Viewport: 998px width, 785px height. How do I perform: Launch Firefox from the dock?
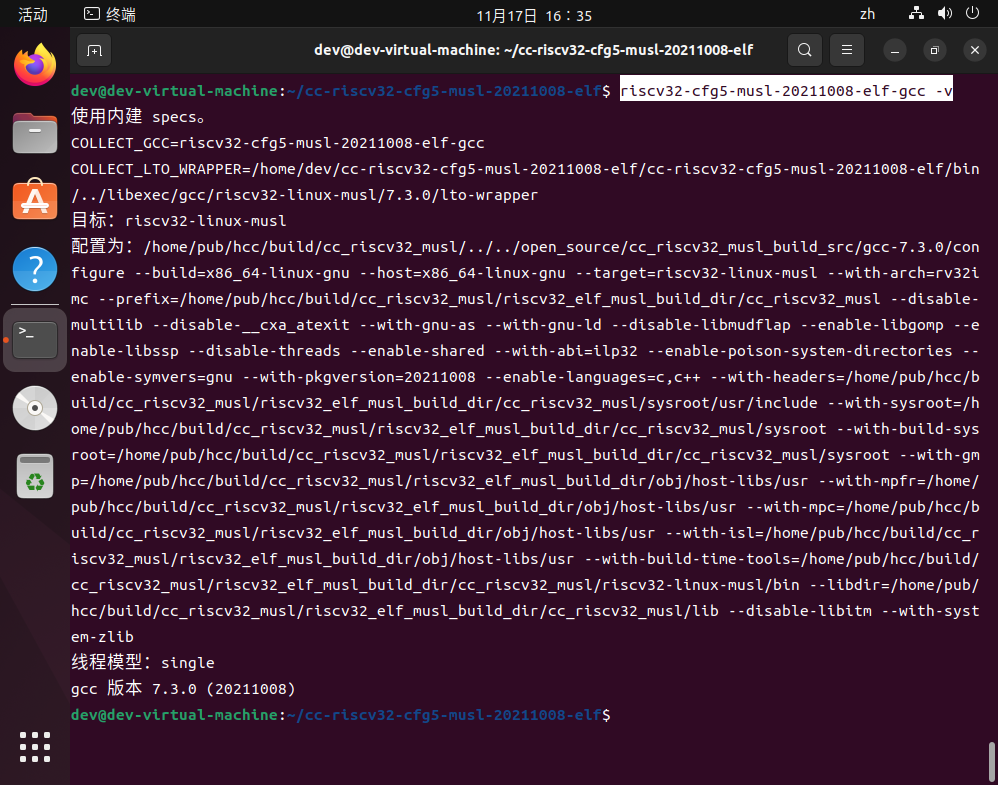[34, 65]
